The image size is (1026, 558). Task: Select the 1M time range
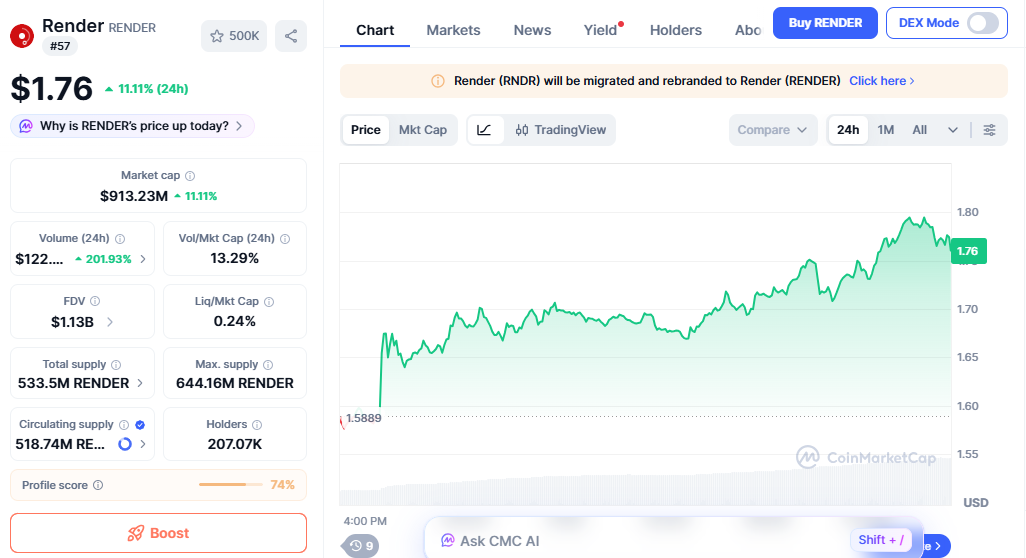point(885,130)
